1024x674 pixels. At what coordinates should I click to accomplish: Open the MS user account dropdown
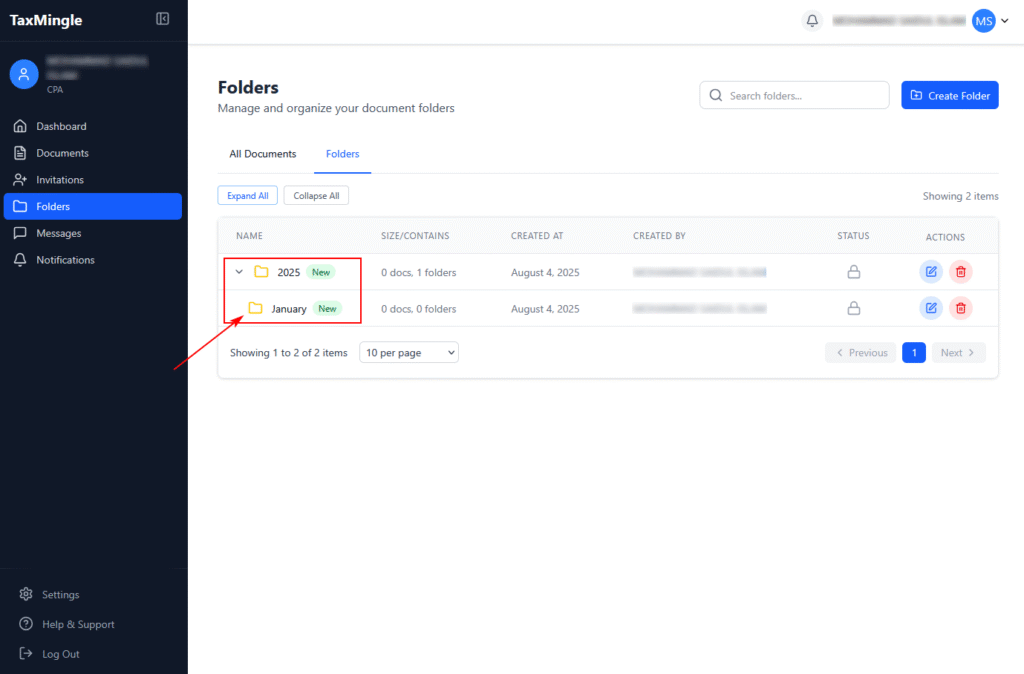pyautogui.click(x=990, y=21)
